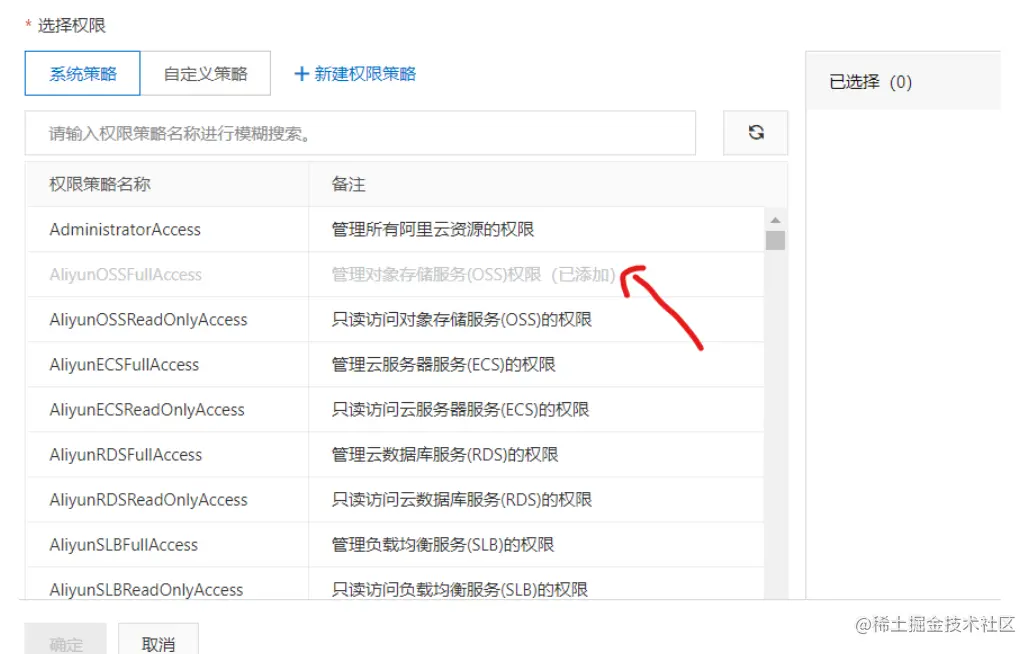Click the 选择权限 section label
Screen dimensions: 1035x654
tap(71, 25)
